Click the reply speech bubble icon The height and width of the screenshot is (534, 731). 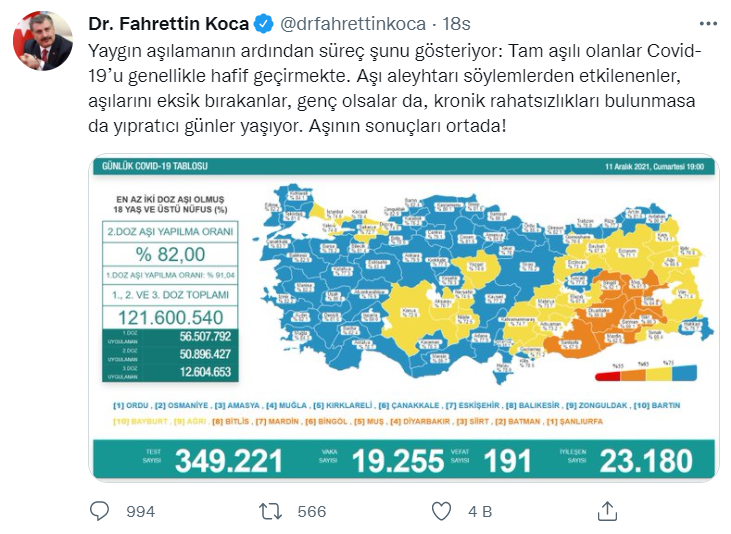tap(99, 511)
